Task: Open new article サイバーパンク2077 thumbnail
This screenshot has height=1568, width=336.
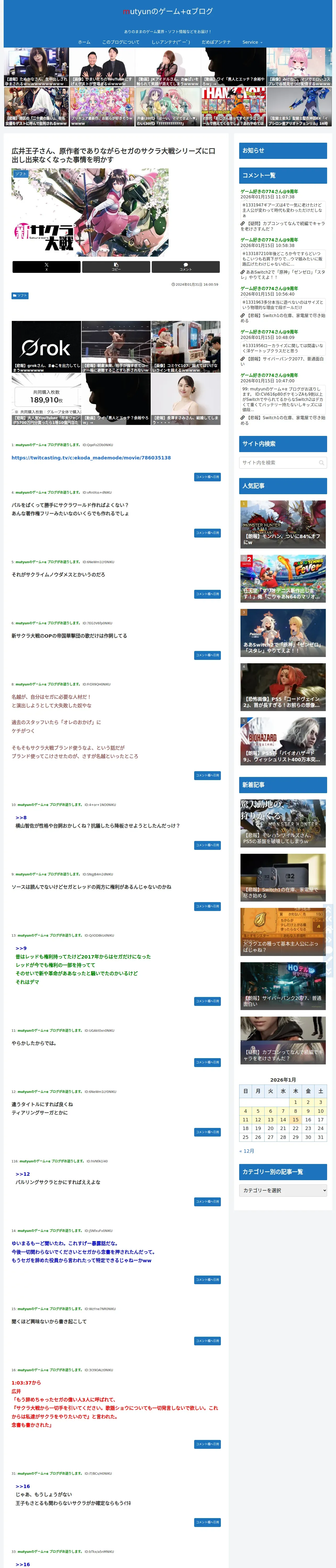Action: 283,985
